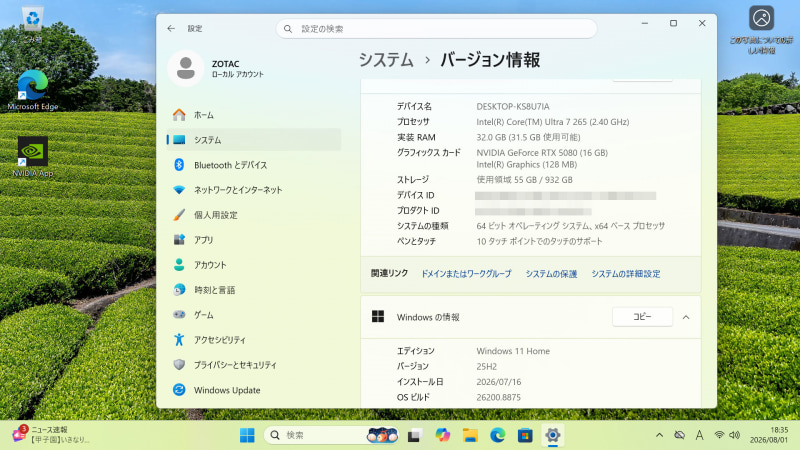This screenshot has height=450, width=800.
Task: Open システムの詳細設定 link
Action: [x=626, y=273]
